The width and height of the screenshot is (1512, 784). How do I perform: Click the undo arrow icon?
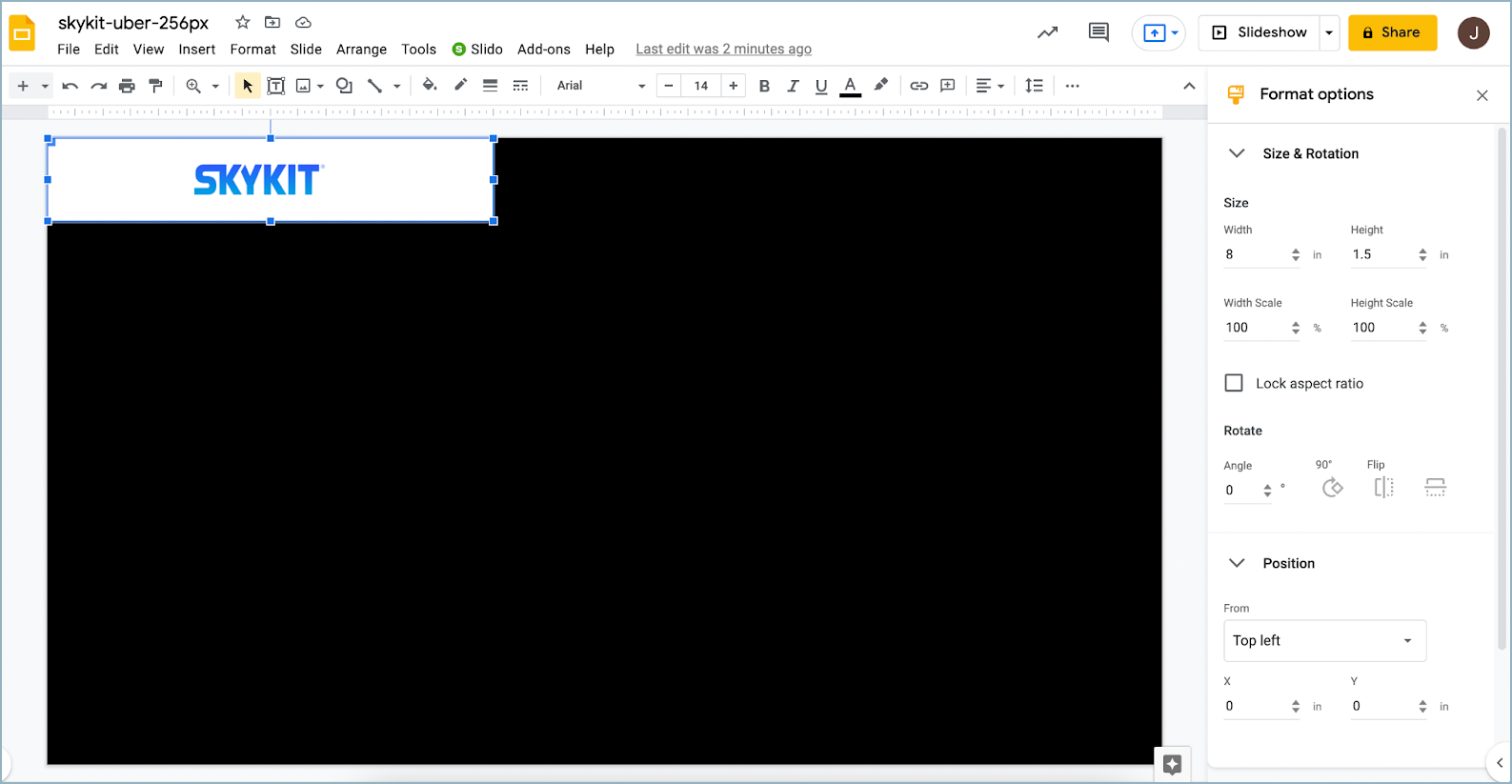tap(70, 86)
